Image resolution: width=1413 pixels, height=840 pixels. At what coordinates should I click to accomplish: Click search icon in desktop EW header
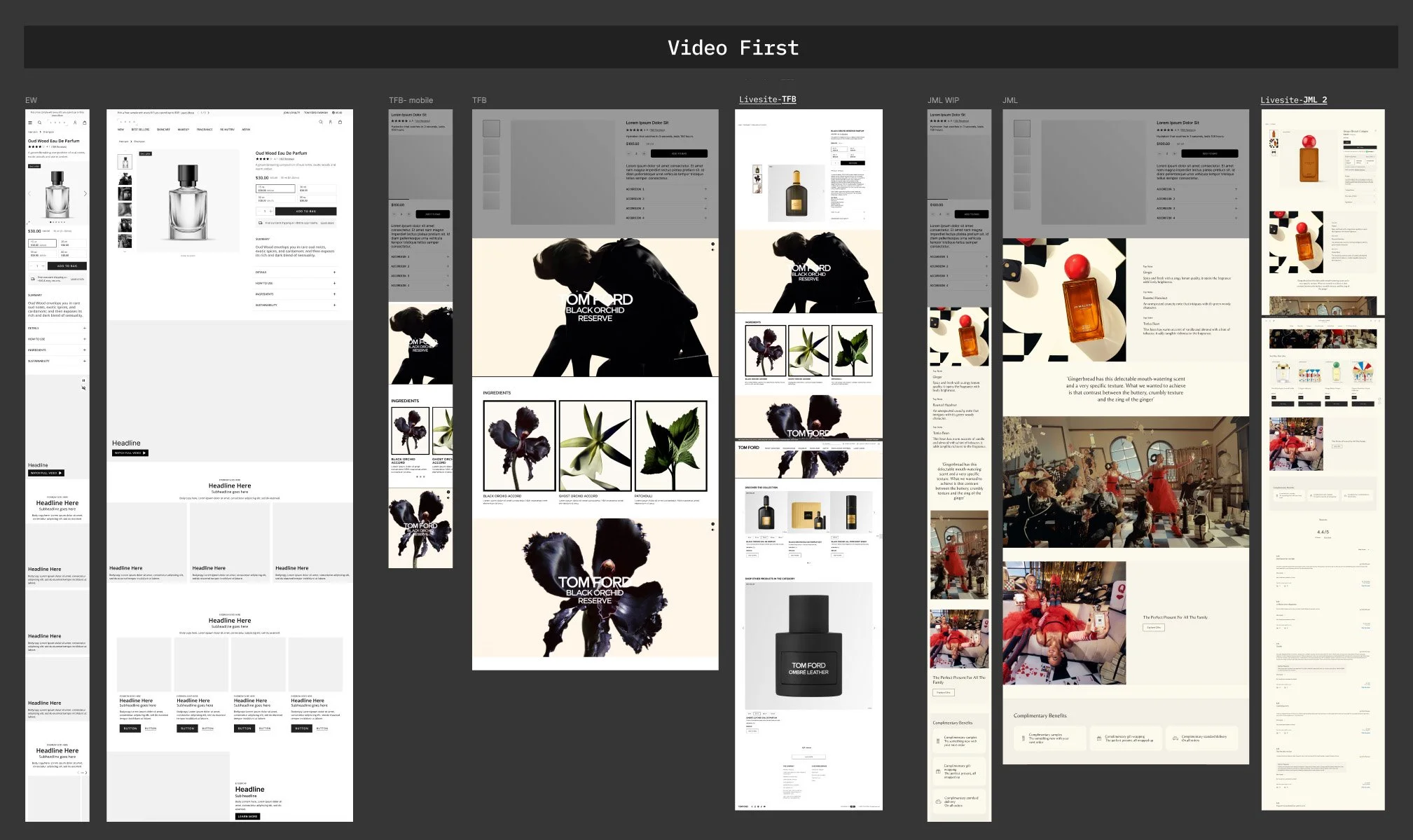coord(321,122)
